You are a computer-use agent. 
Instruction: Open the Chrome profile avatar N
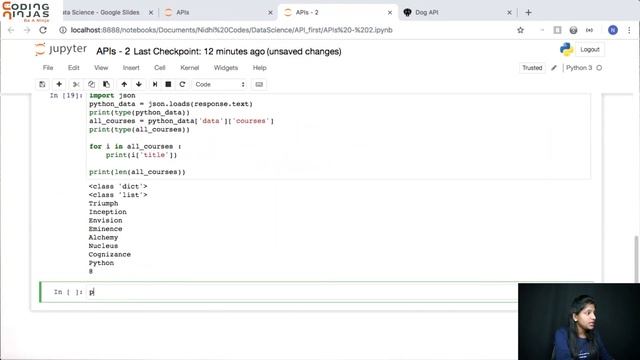[613, 30]
